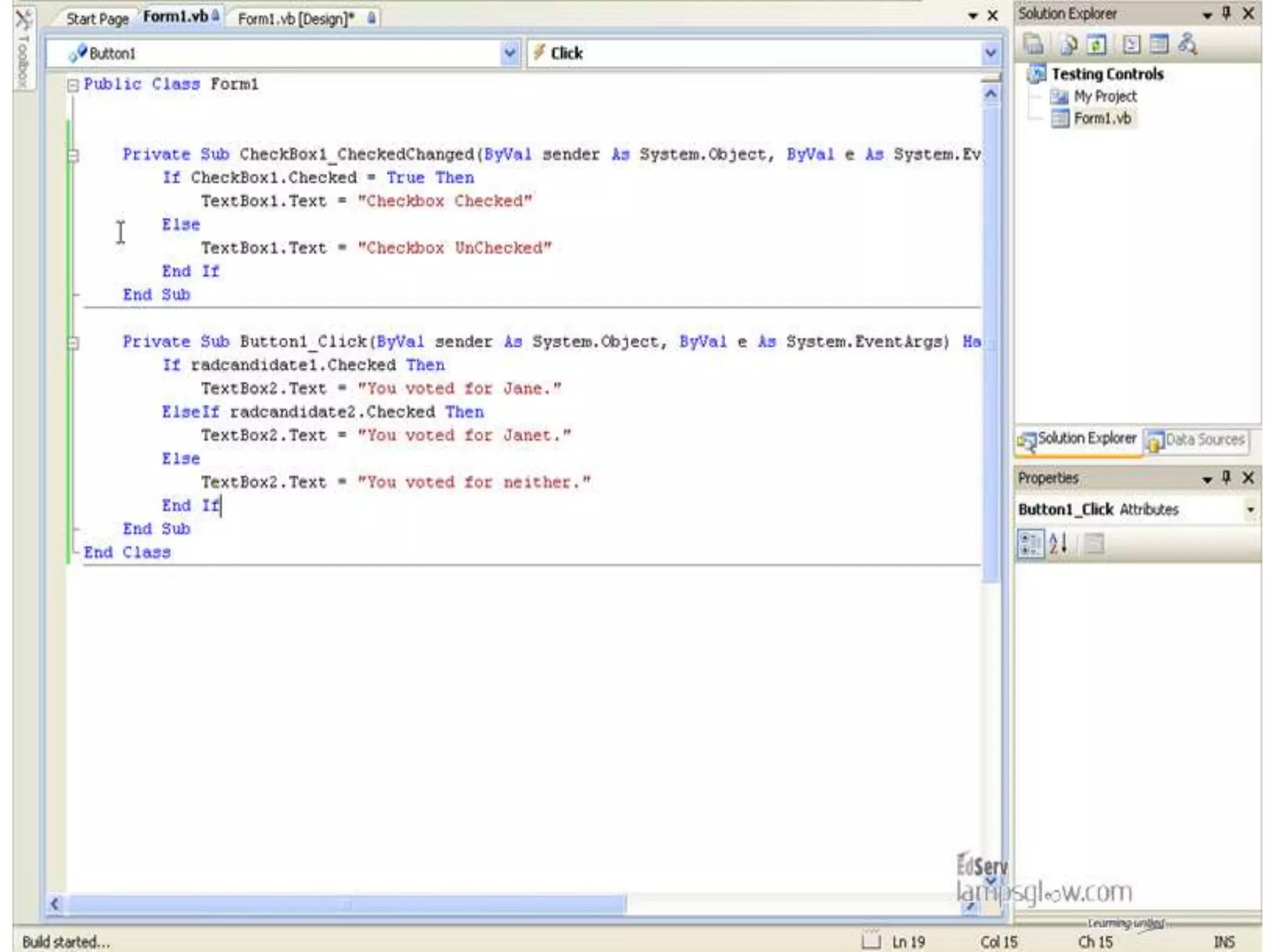The width and height of the screenshot is (1270, 952).
Task: Open the Click method name dropdown
Action: [991, 53]
